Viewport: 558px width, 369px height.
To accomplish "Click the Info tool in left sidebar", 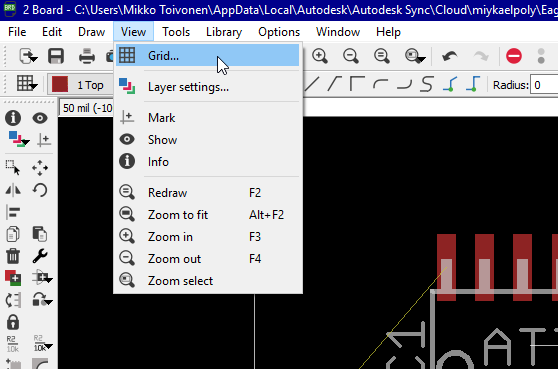I will point(13,118).
